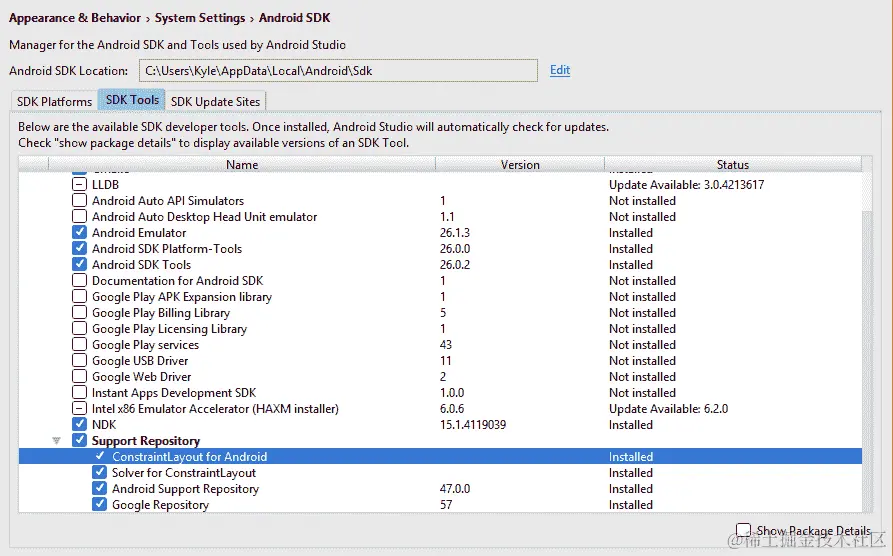Click the Intel x86 Emulator Accelerator label
The image size is (893, 556).
215,408
